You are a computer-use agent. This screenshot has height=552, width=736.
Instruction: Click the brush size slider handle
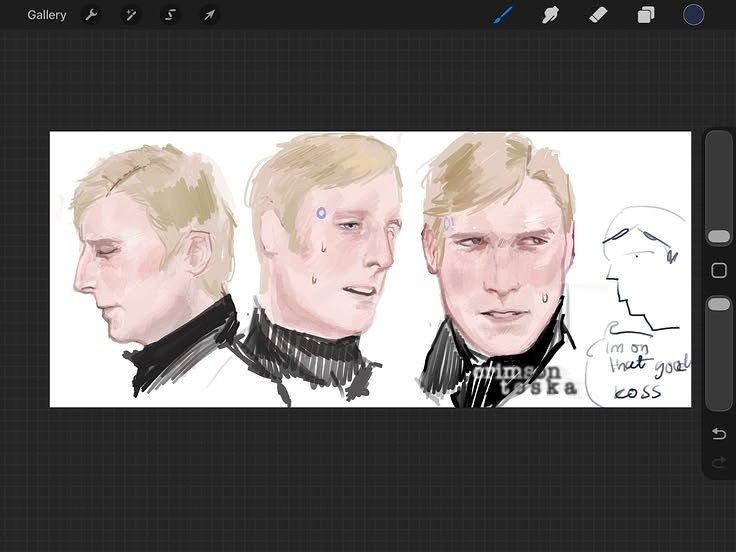(x=719, y=236)
